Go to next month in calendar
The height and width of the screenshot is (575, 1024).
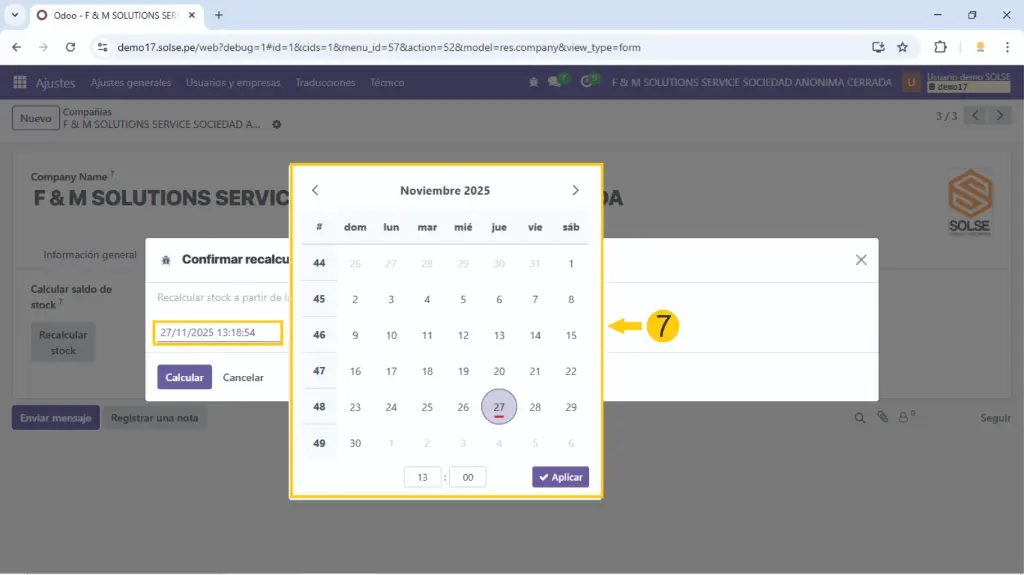click(575, 190)
